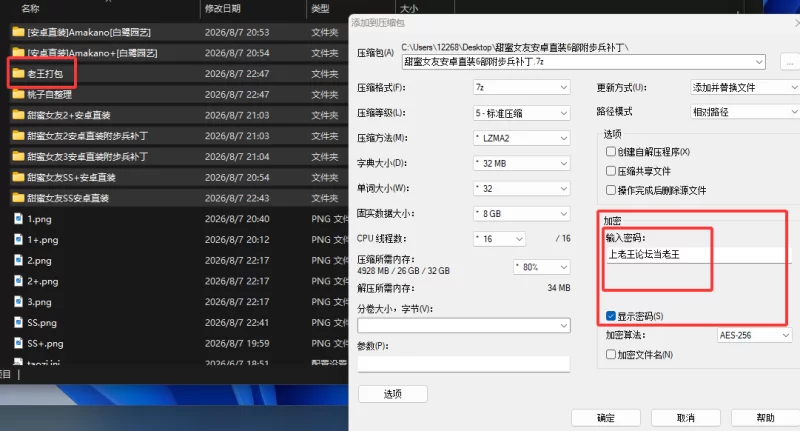Click the 2026/8/7 20:12 date of 1+.png
The width and height of the screenshot is (800, 431).
pos(237,240)
